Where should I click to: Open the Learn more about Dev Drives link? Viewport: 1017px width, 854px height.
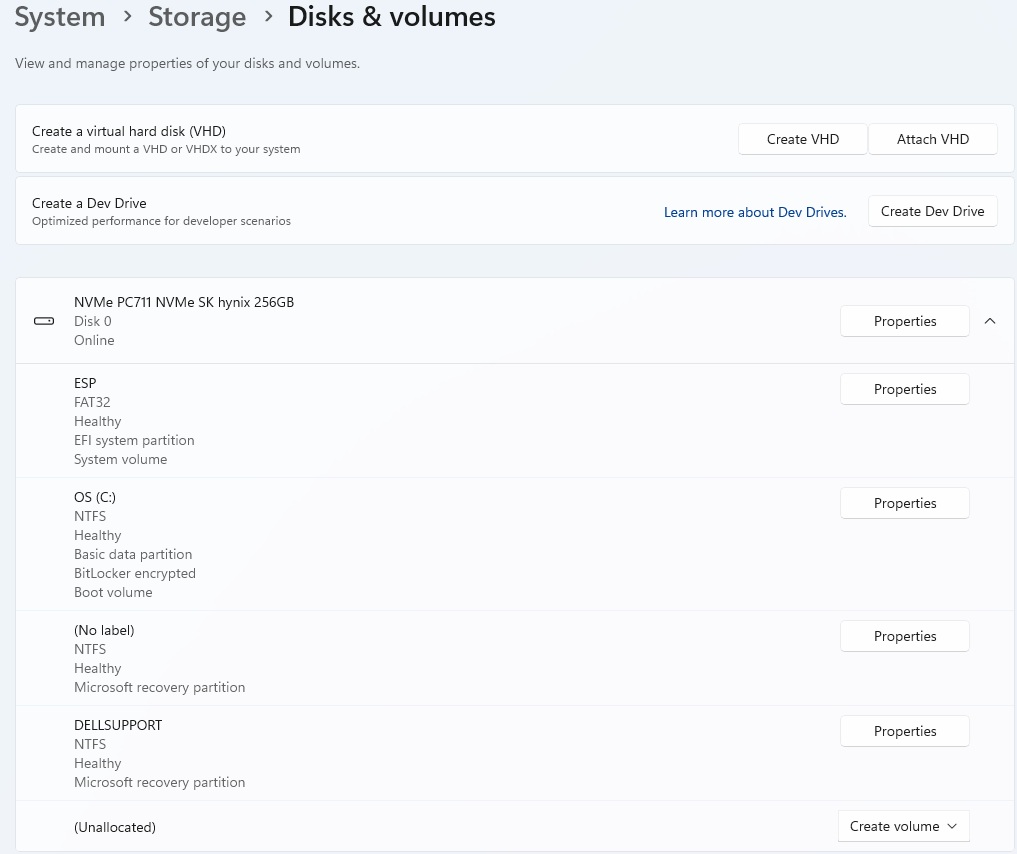click(755, 212)
